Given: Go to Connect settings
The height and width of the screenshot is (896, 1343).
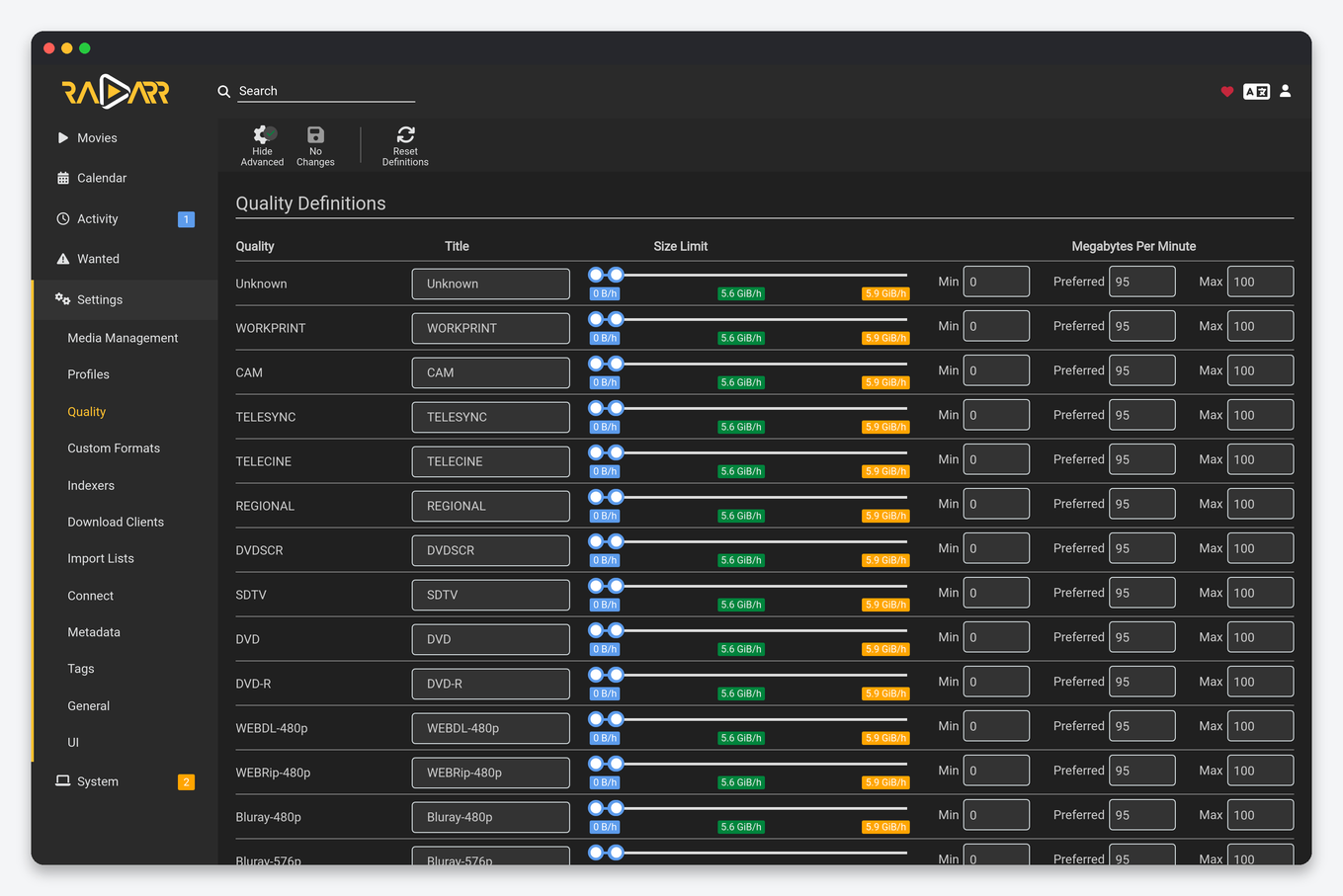Looking at the screenshot, I should [x=90, y=597].
